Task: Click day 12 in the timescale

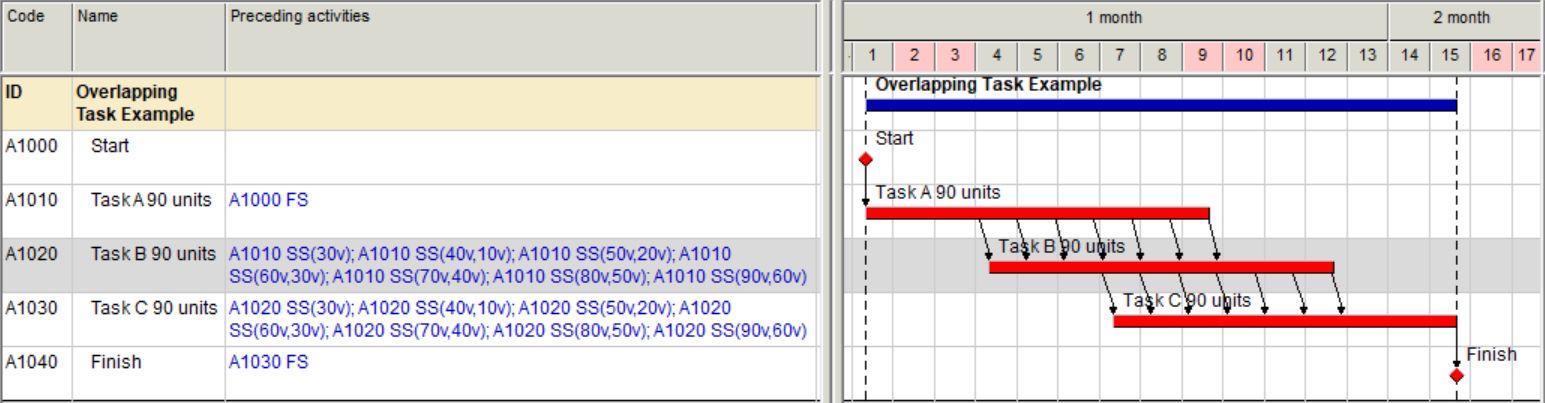Action: (1326, 56)
